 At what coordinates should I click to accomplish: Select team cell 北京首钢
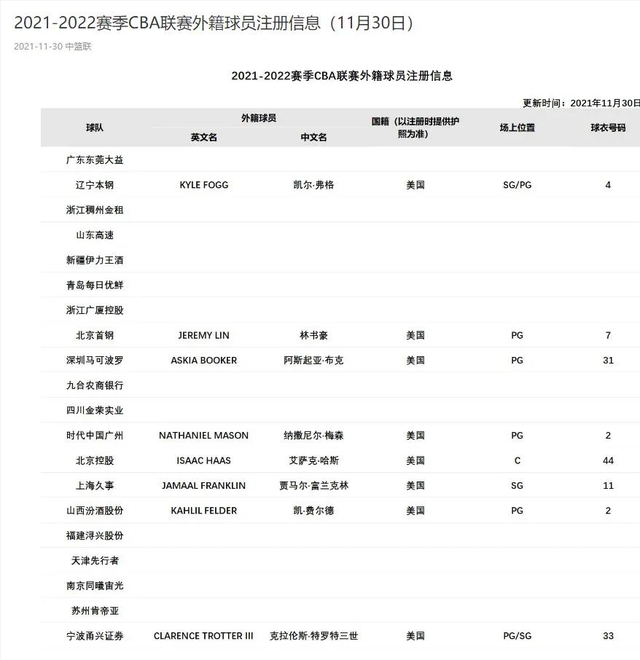click(x=95, y=335)
